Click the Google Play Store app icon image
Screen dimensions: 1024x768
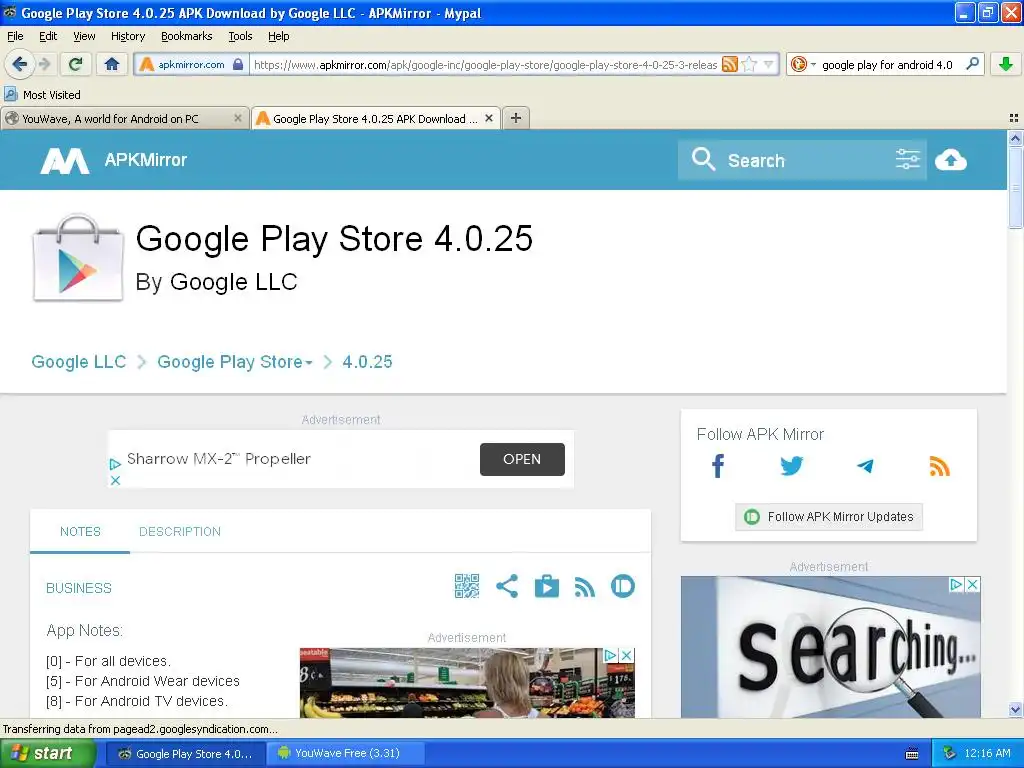(x=78, y=258)
